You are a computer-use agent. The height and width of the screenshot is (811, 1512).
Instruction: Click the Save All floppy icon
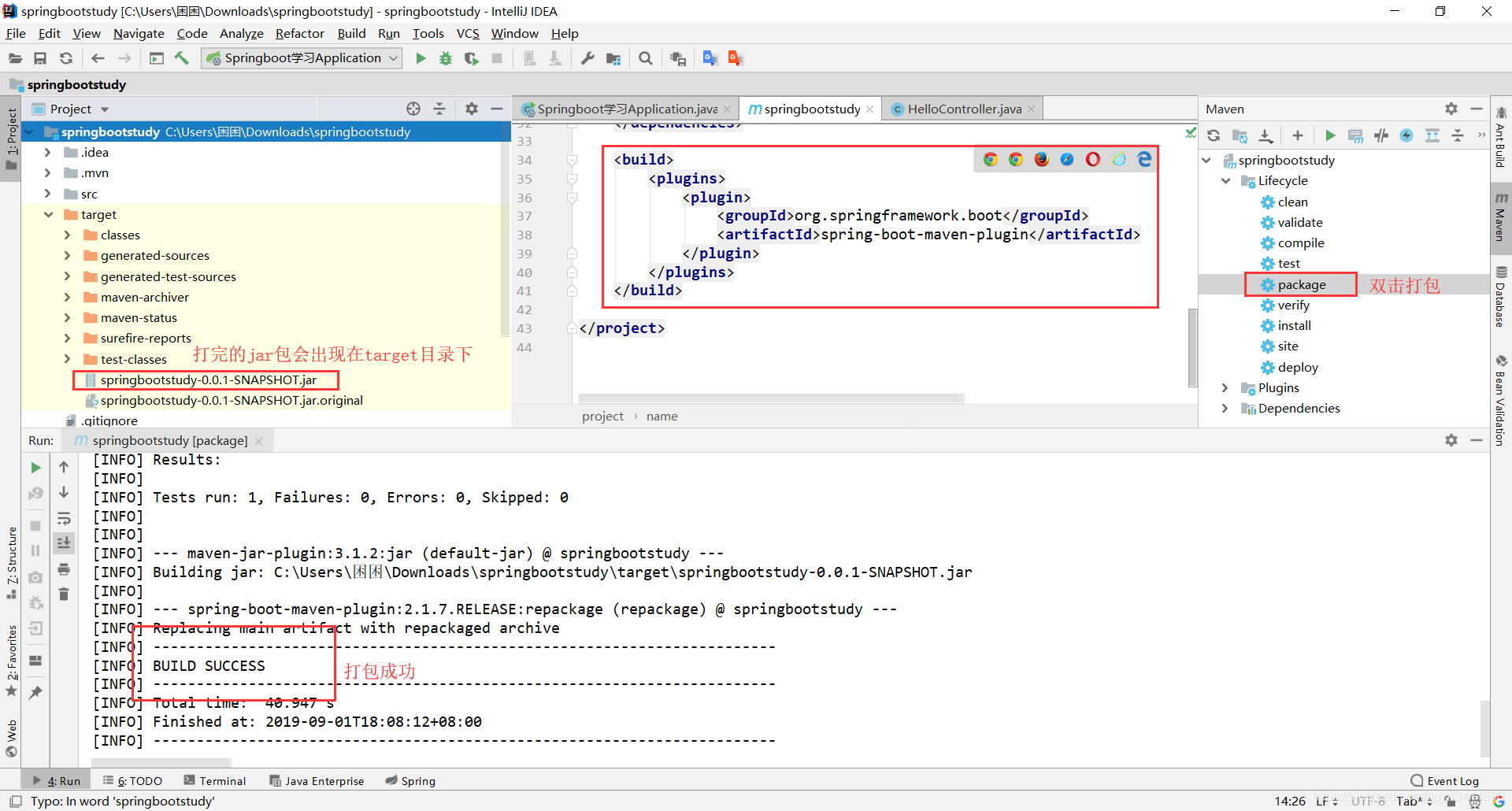click(x=40, y=58)
